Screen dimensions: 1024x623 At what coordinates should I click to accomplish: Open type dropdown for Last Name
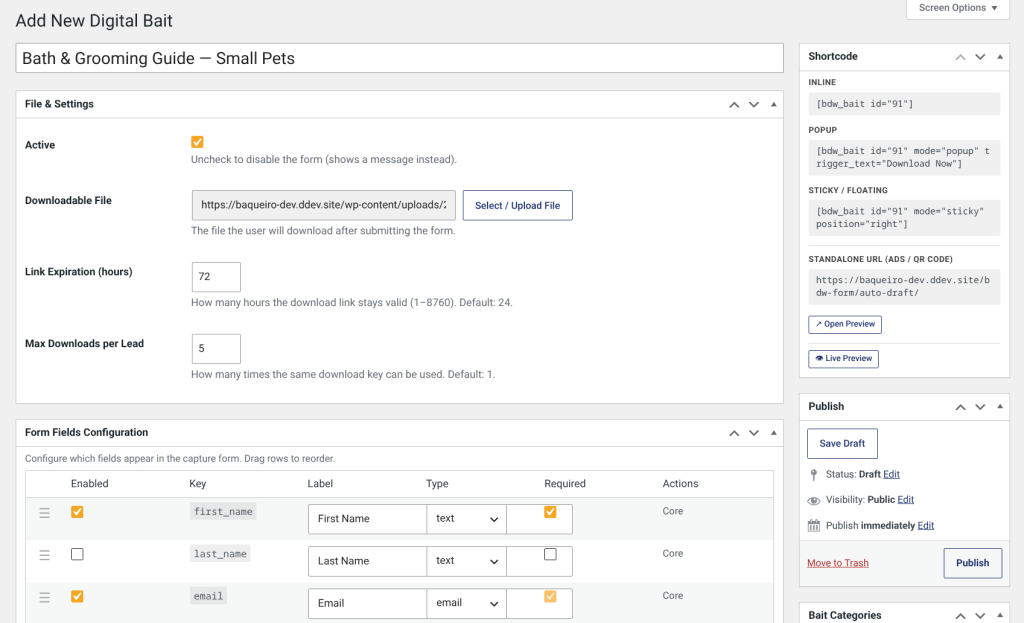tap(466, 561)
